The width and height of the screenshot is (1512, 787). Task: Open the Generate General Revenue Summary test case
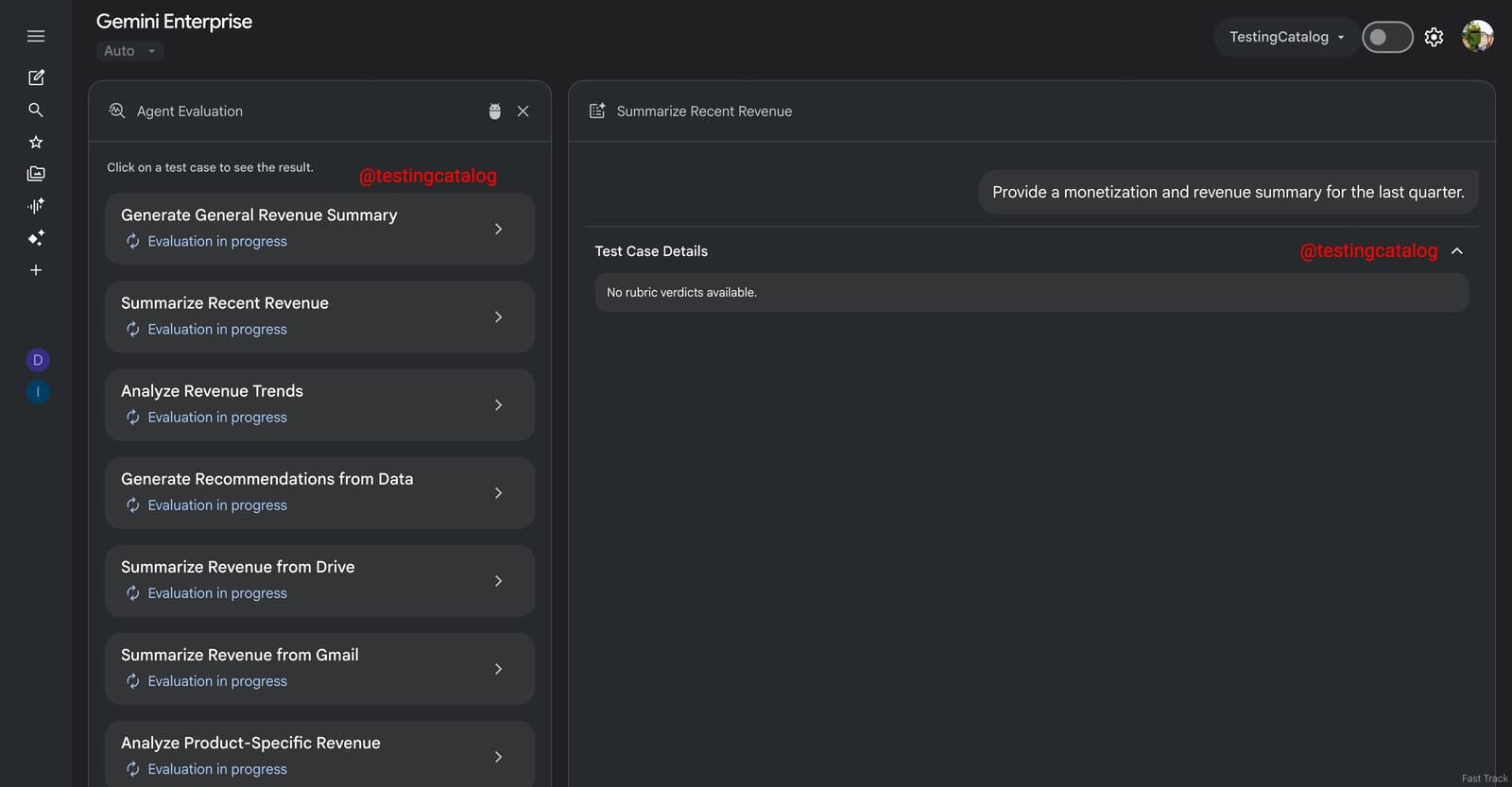[x=319, y=229]
